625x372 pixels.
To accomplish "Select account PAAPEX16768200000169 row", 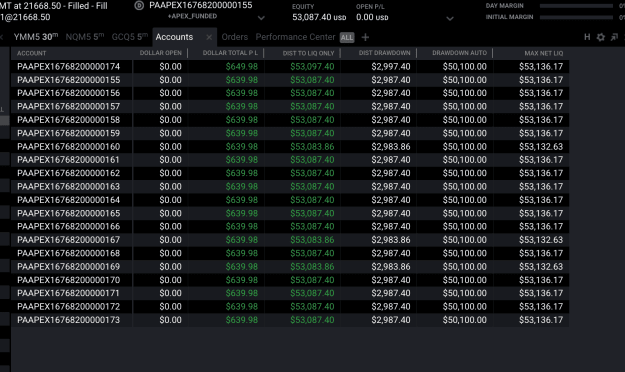I will [x=290, y=267].
